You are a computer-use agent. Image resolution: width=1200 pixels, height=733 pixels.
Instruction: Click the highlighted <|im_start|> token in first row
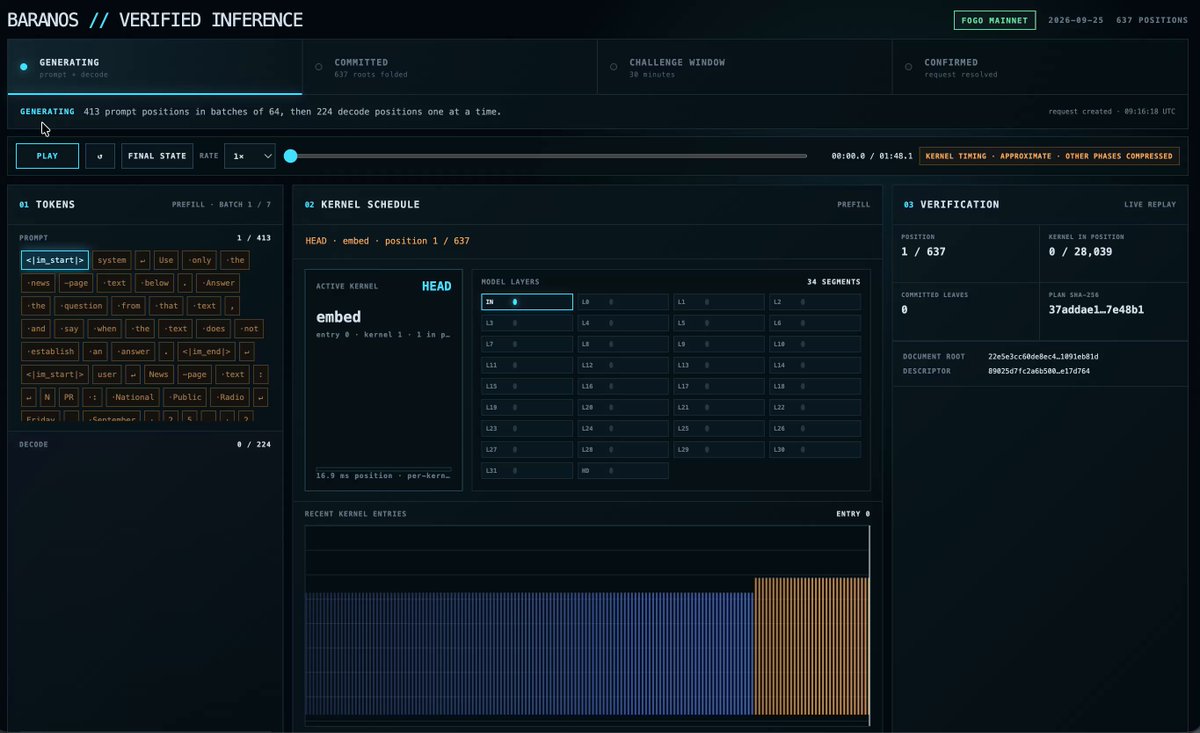(55, 260)
